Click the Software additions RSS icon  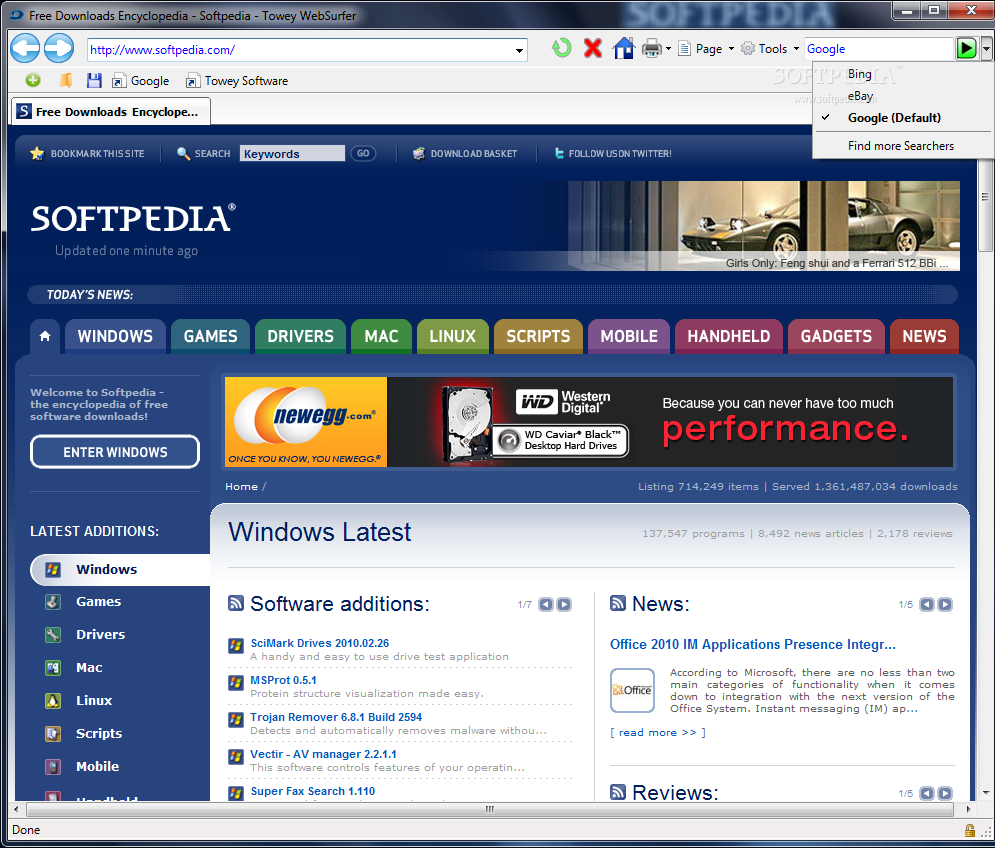point(235,603)
